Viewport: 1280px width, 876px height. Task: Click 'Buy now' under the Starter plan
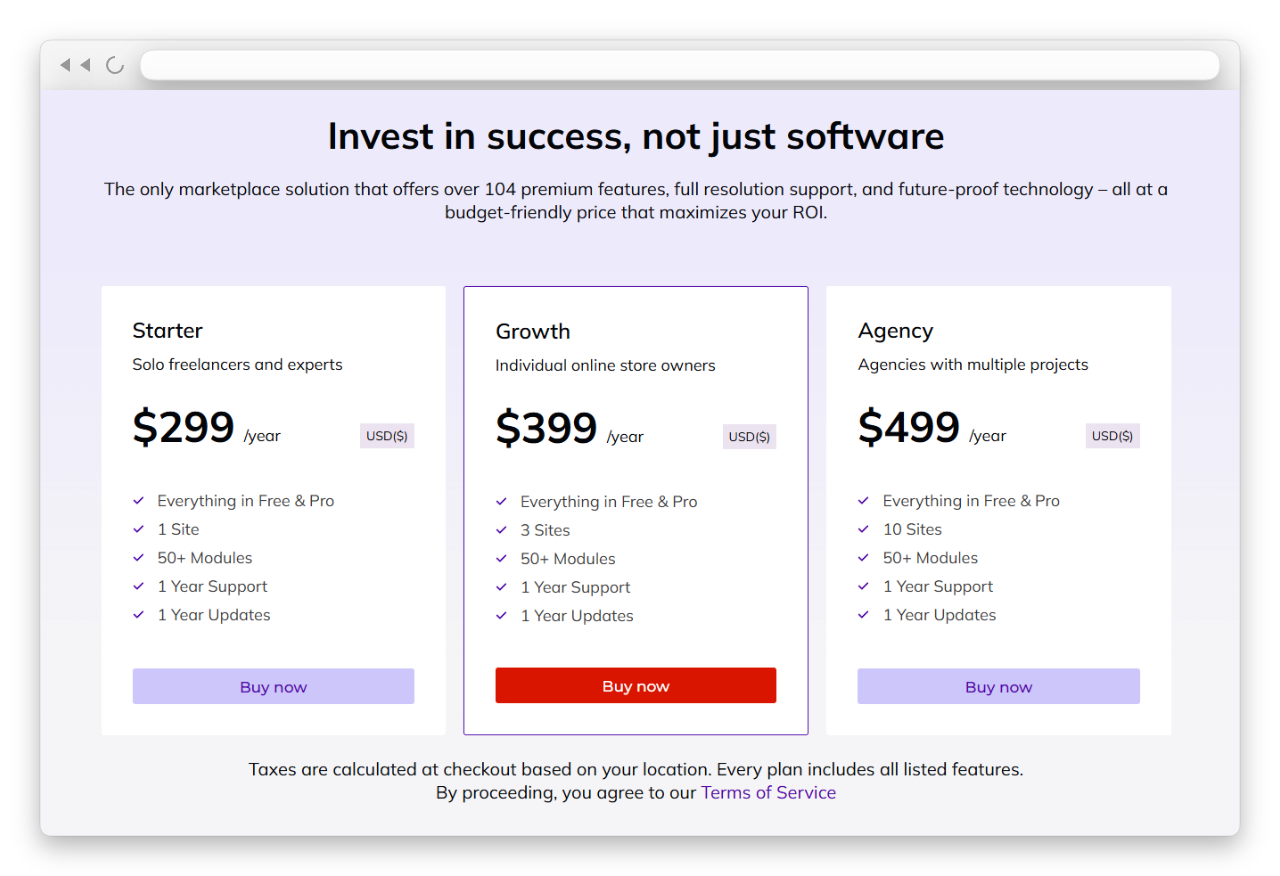[273, 686]
